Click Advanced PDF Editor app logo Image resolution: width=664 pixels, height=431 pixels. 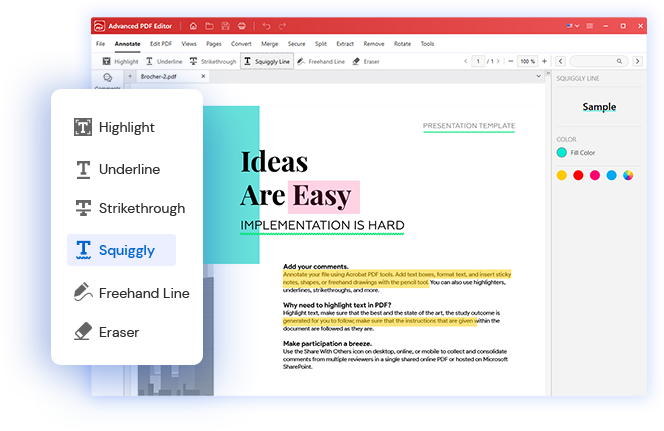(100, 26)
